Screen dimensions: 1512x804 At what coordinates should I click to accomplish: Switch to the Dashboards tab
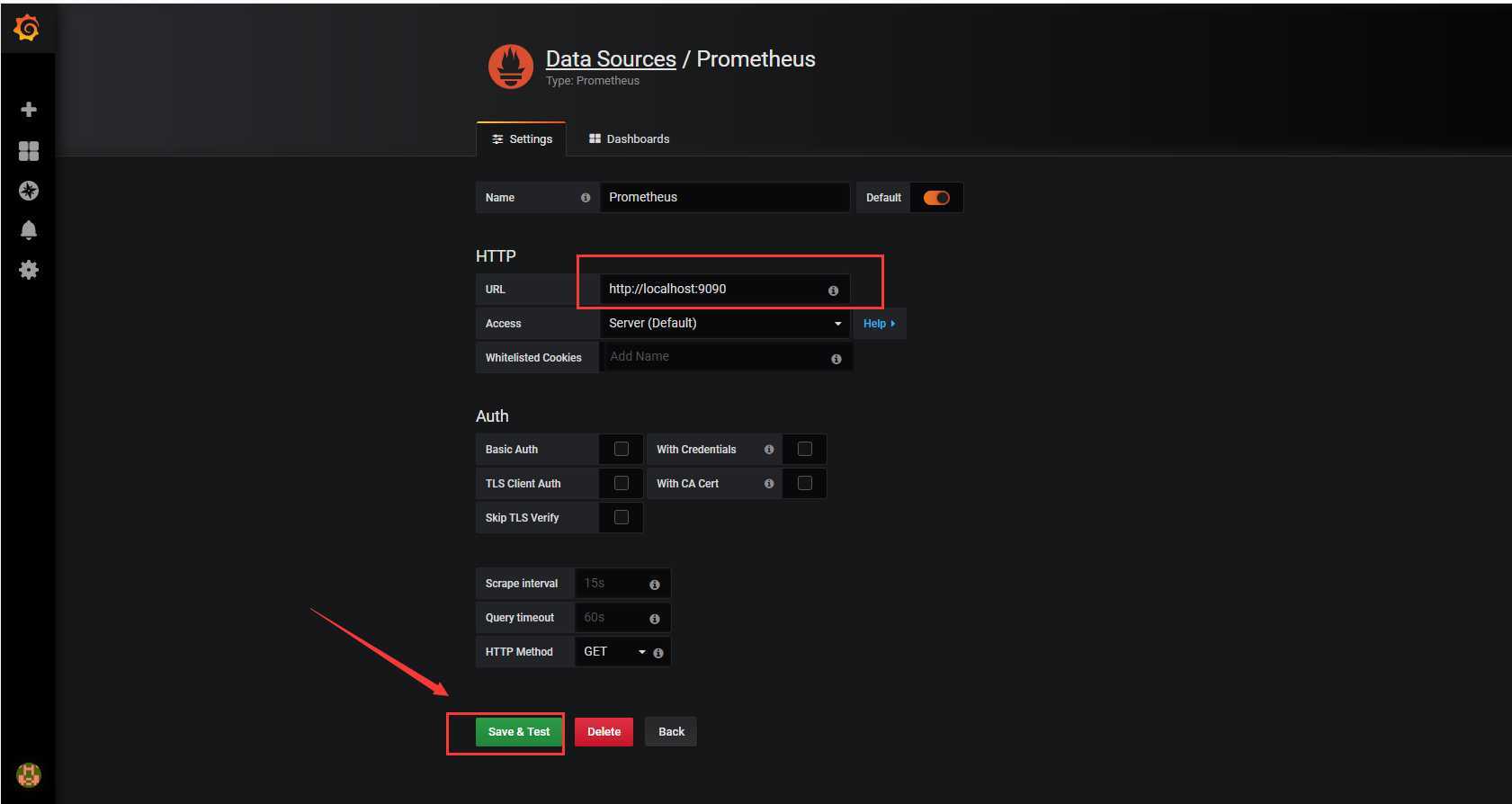[630, 139]
